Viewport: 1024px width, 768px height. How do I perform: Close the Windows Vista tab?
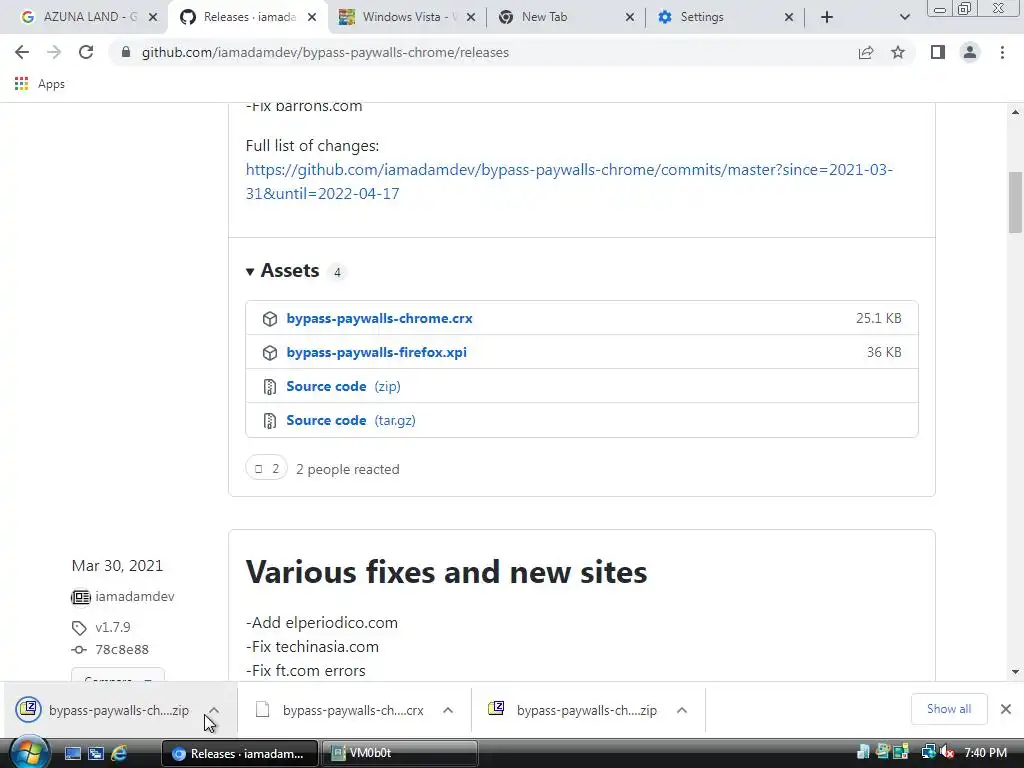(x=471, y=17)
